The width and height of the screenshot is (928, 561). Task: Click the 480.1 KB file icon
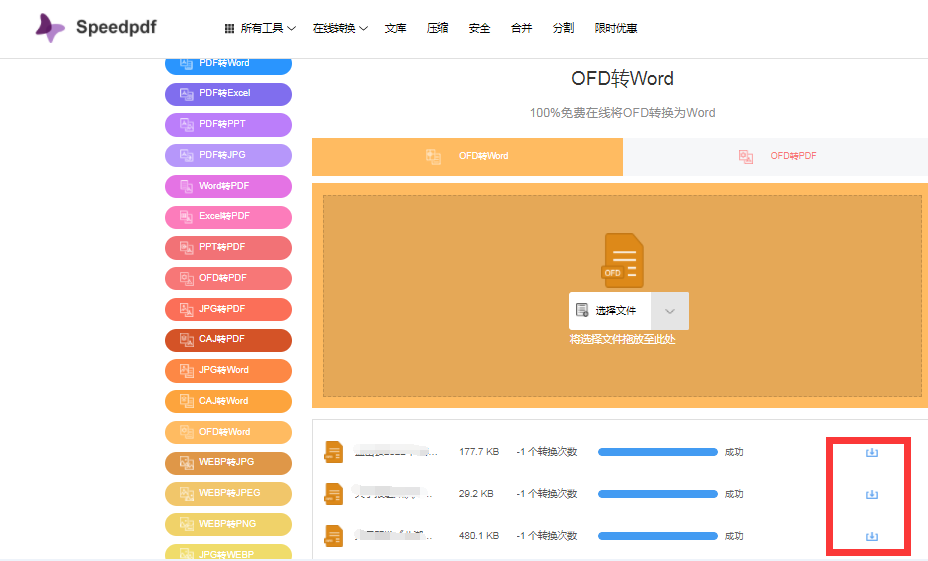click(334, 536)
